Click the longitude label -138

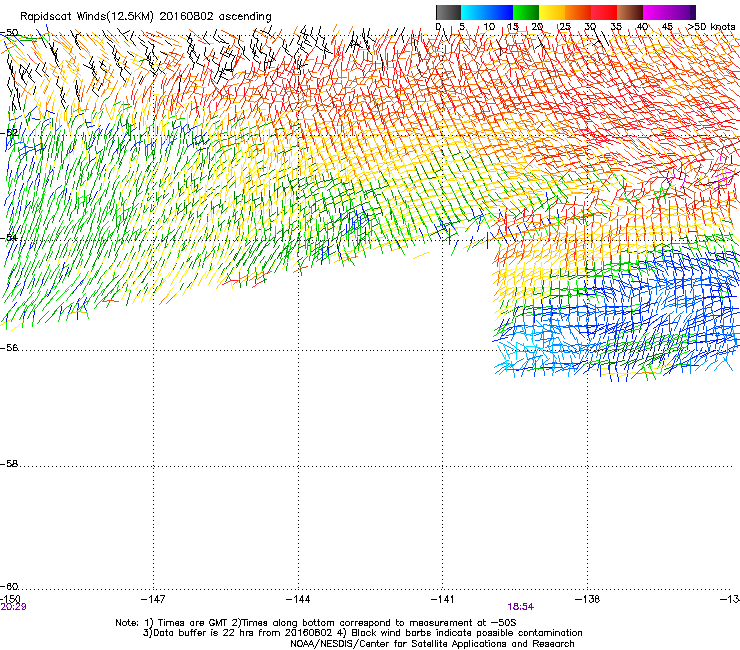pyautogui.click(x=588, y=599)
